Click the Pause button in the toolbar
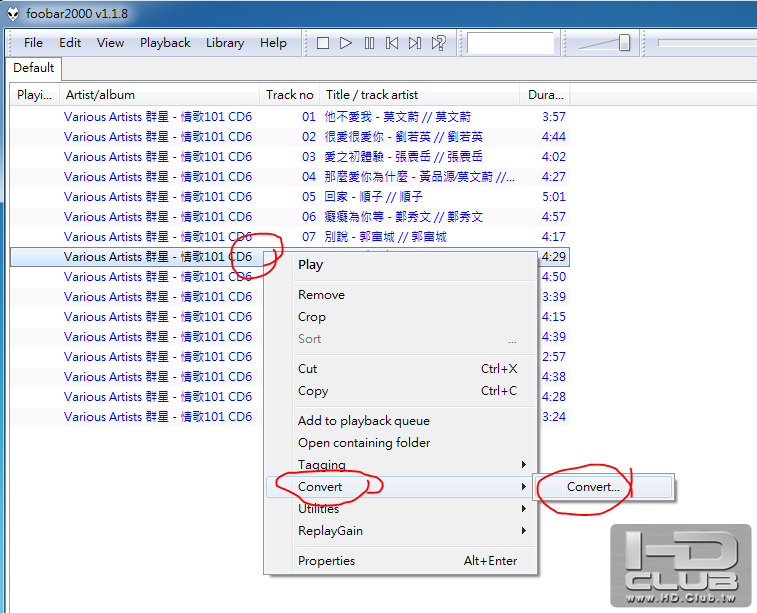 tap(369, 43)
